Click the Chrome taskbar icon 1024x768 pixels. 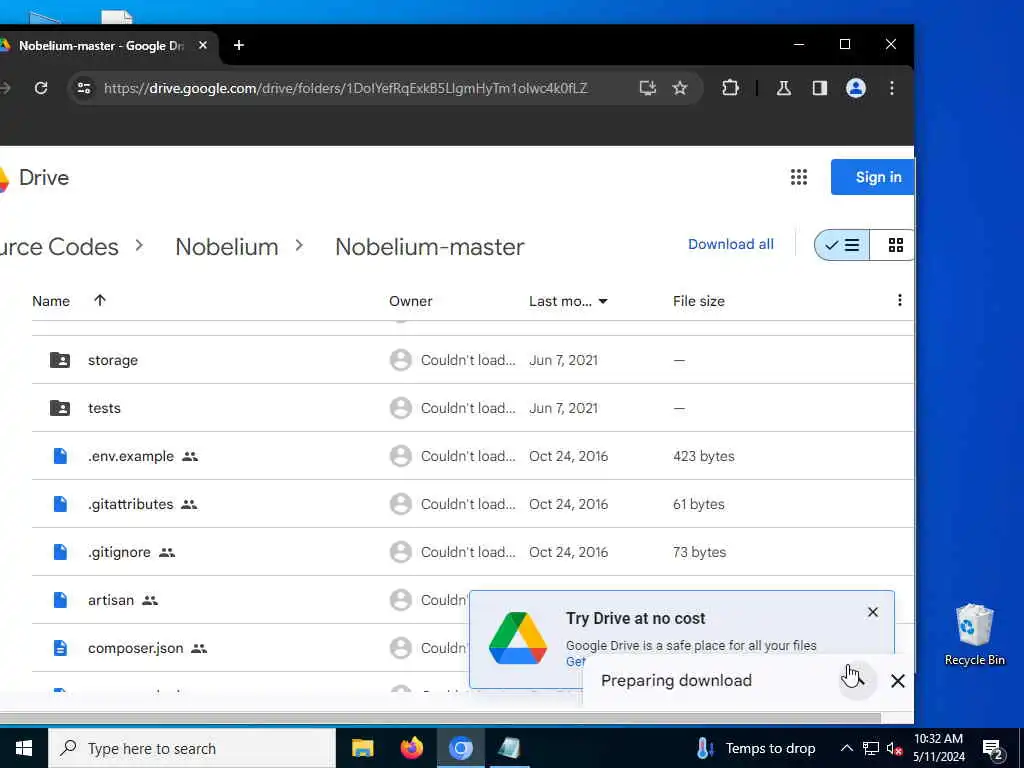coord(460,748)
